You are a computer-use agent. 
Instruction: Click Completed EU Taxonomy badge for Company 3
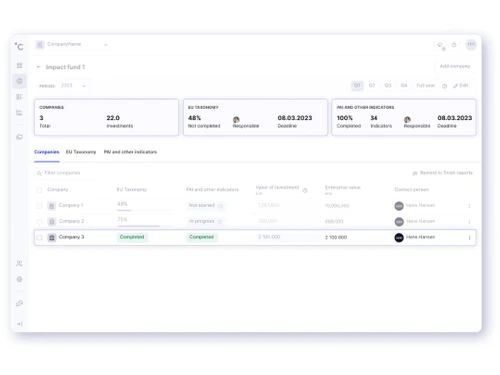coord(132,237)
